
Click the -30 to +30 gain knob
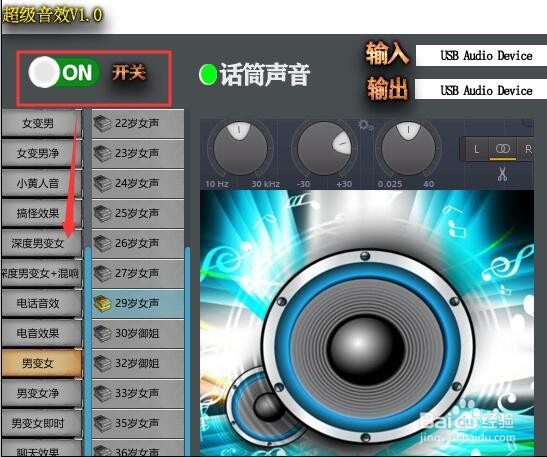point(324,148)
